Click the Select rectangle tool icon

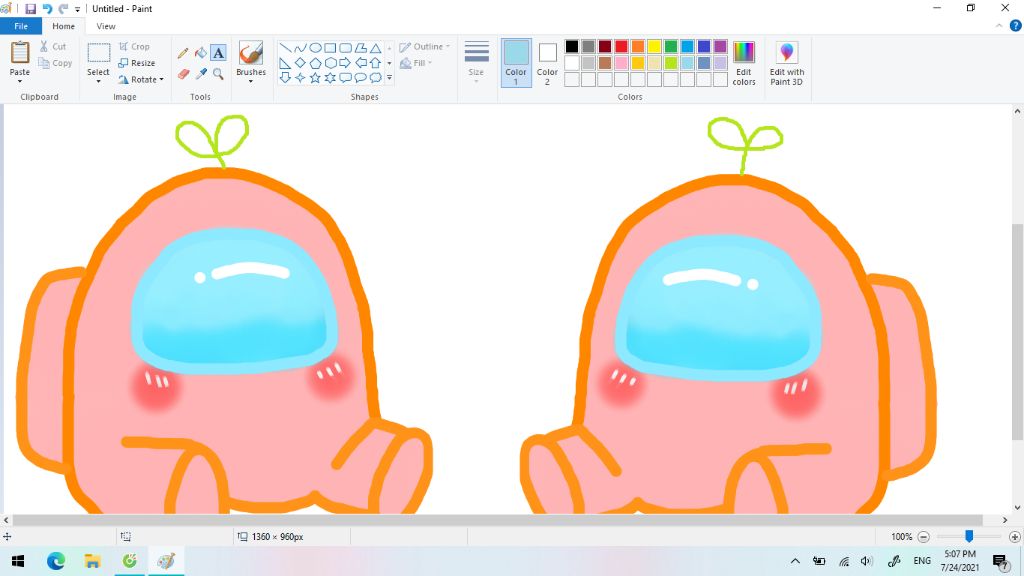[x=99, y=53]
